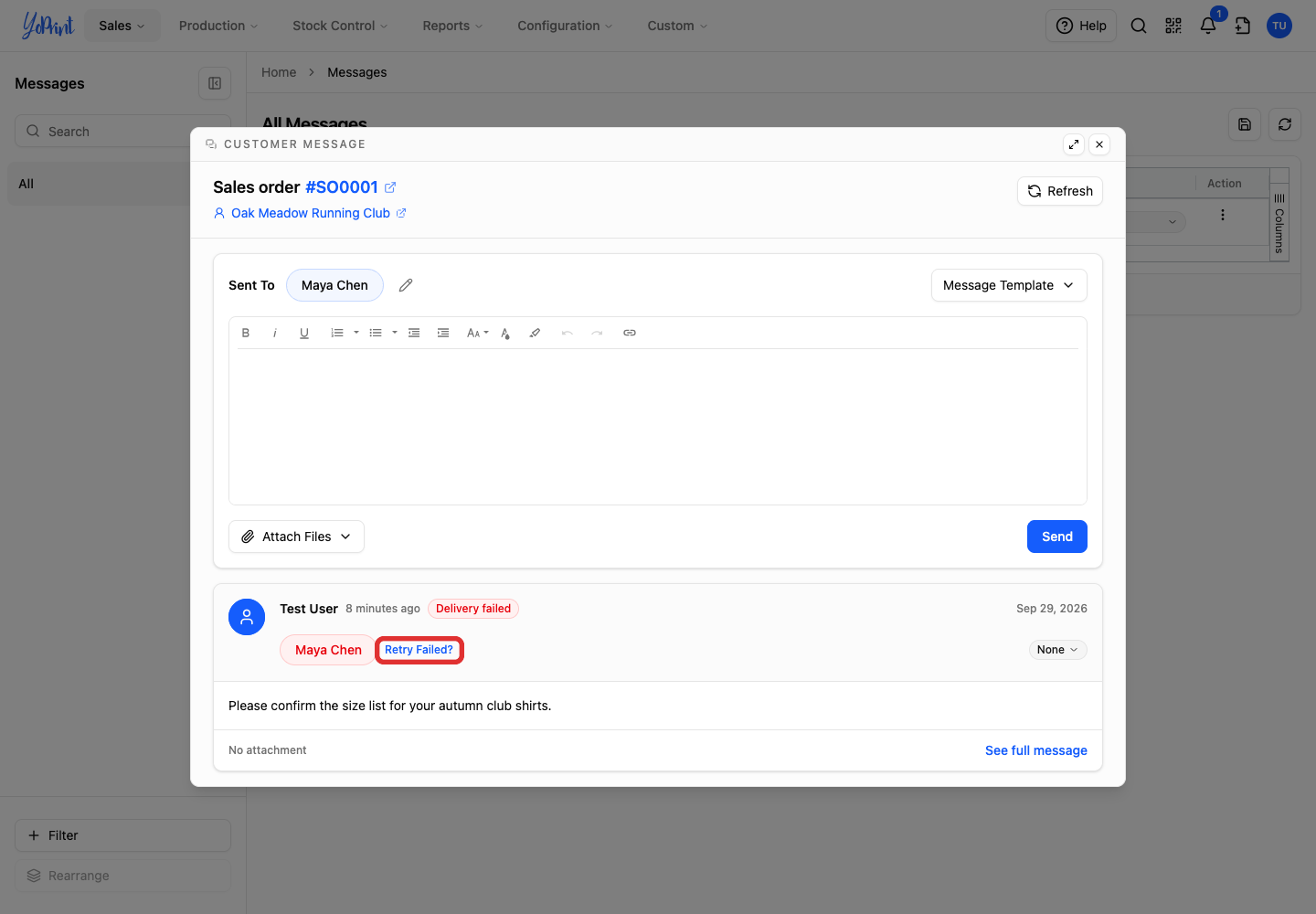Collapse the Messages sidebar panel
The image size is (1316, 914).
coord(215,83)
